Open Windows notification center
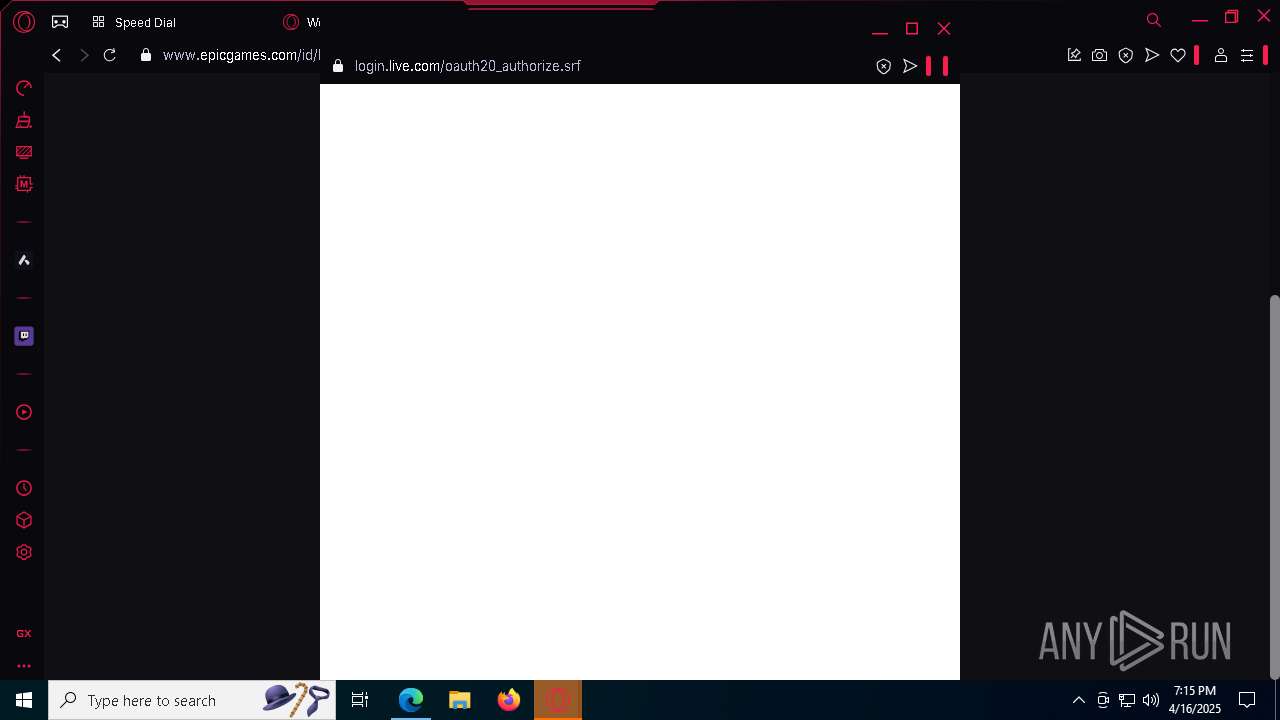 pos(1247,700)
